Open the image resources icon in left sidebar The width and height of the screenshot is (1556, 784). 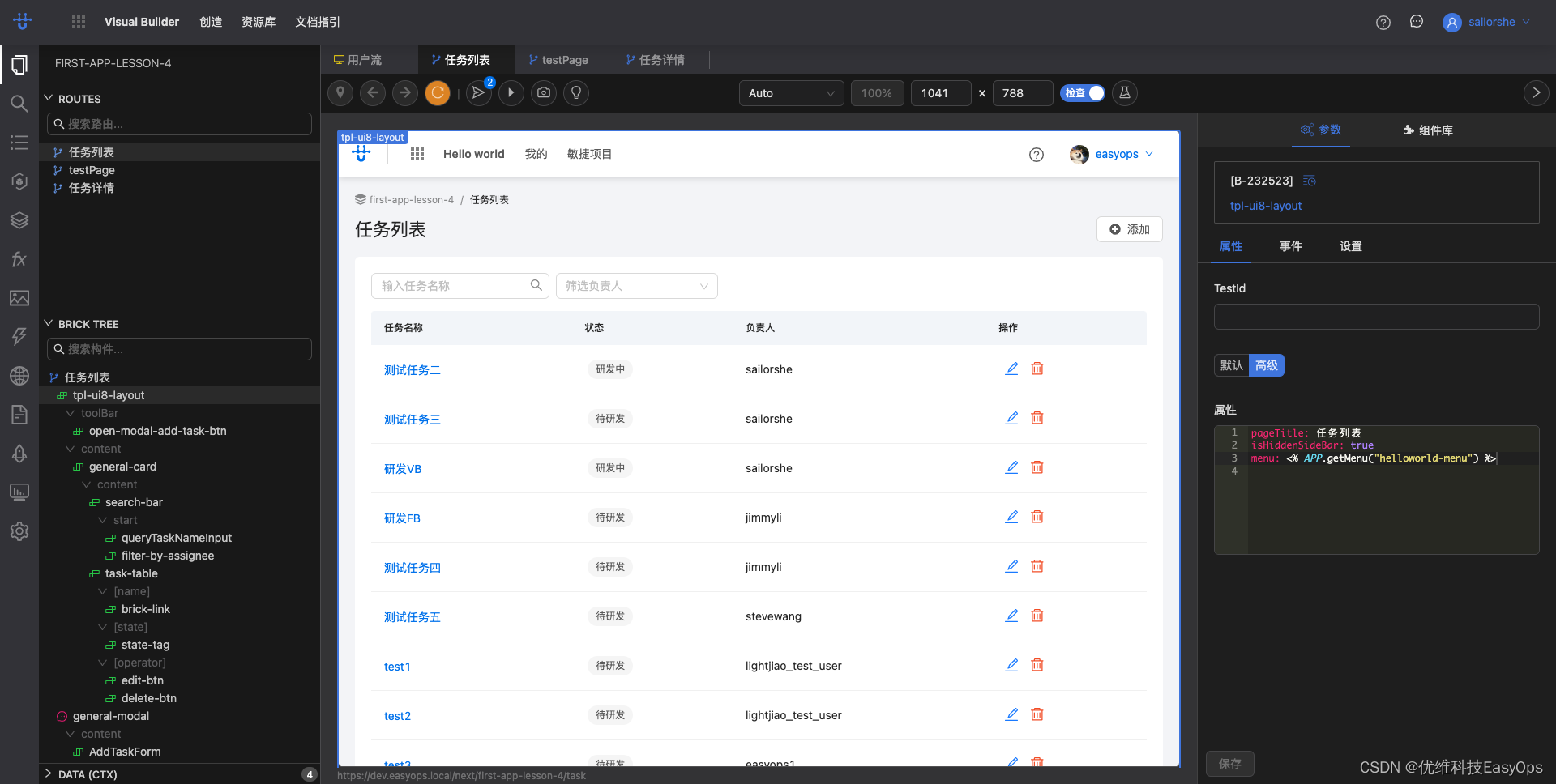point(19,298)
